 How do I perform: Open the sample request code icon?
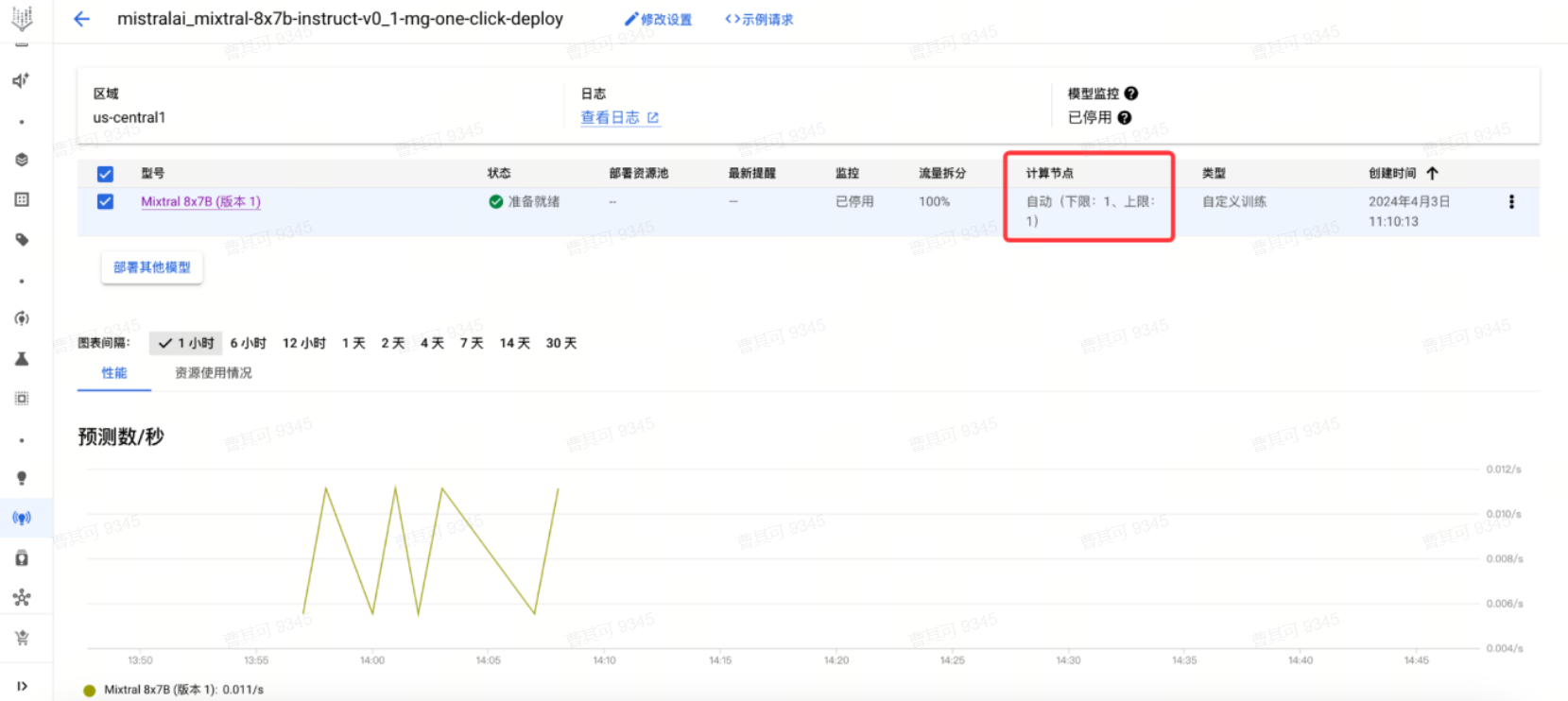coord(732,19)
